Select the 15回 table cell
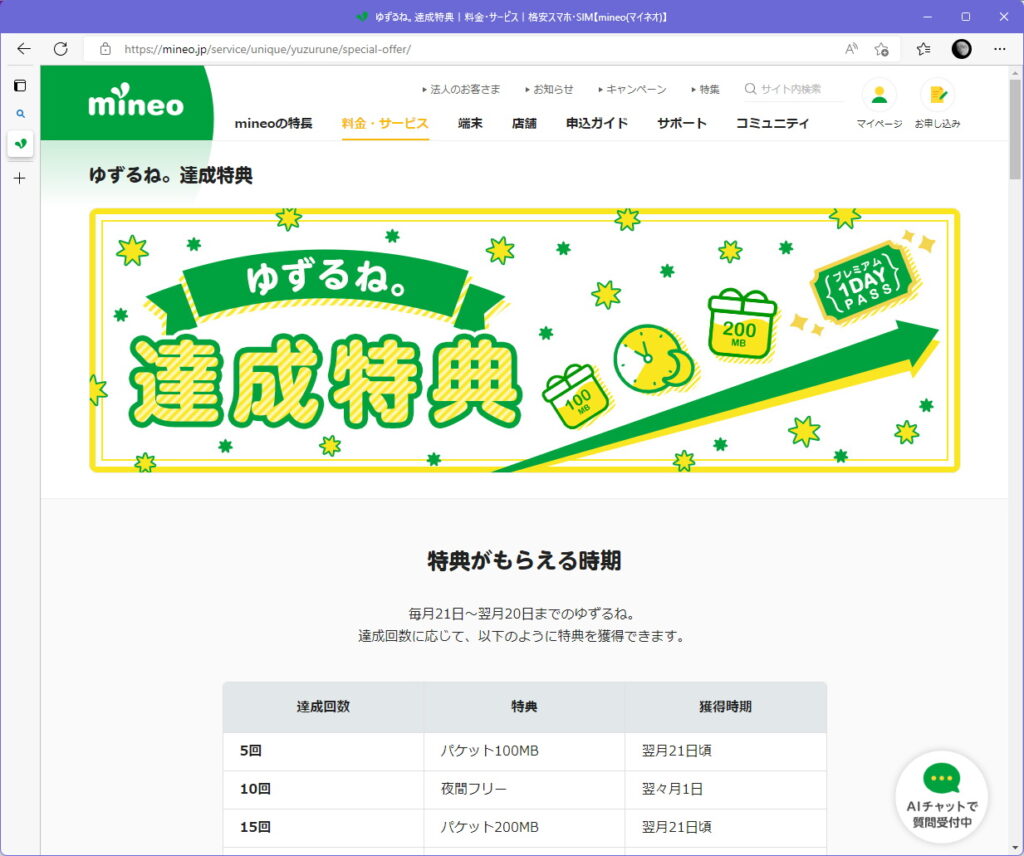This screenshot has height=856, width=1024. click(x=323, y=827)
